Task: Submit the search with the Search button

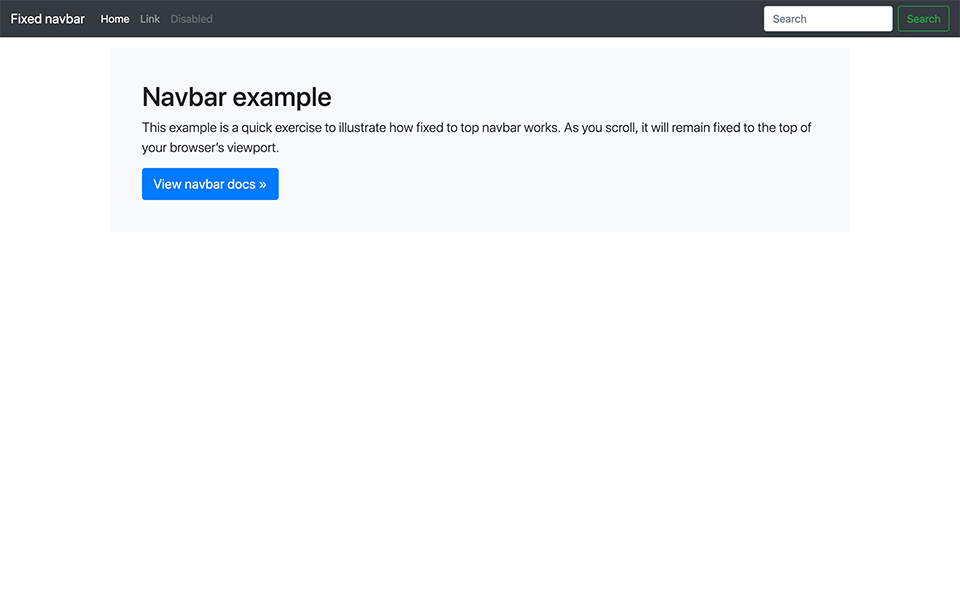Action: click(x=922, y=18)
